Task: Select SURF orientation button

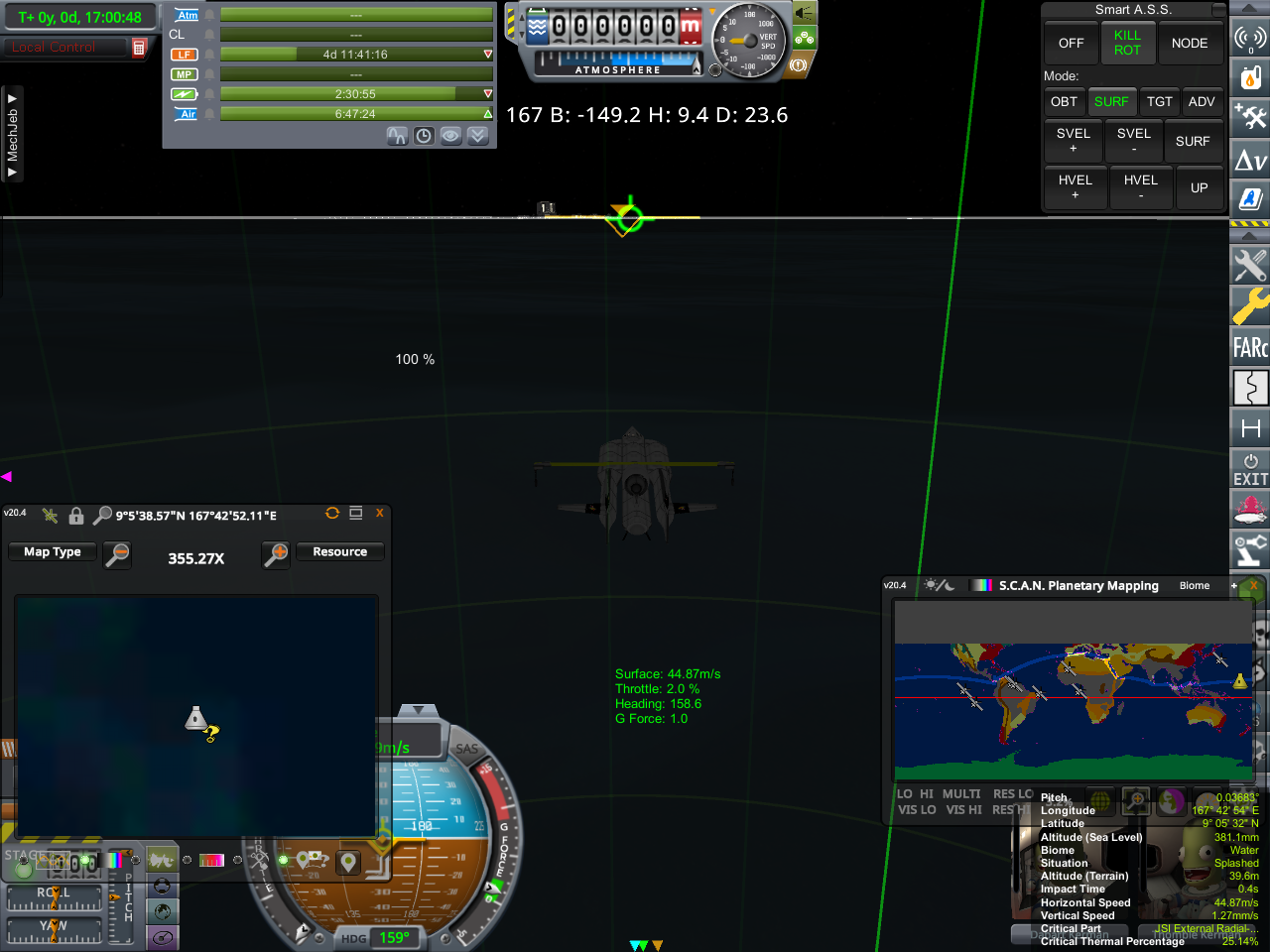Action: pyautogui.click(x=1193, y=141)
